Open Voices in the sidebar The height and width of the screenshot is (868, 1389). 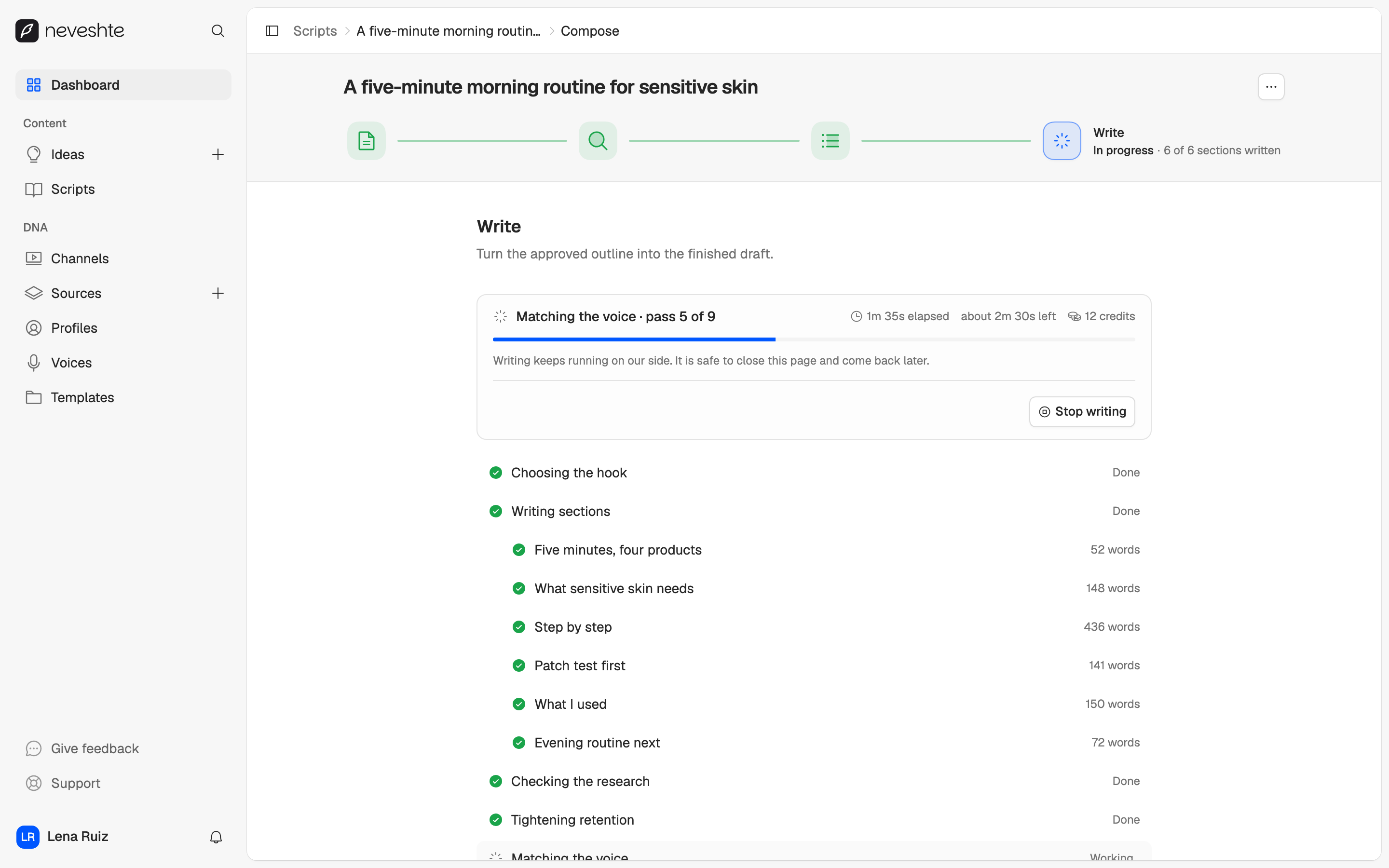(123, 363)
